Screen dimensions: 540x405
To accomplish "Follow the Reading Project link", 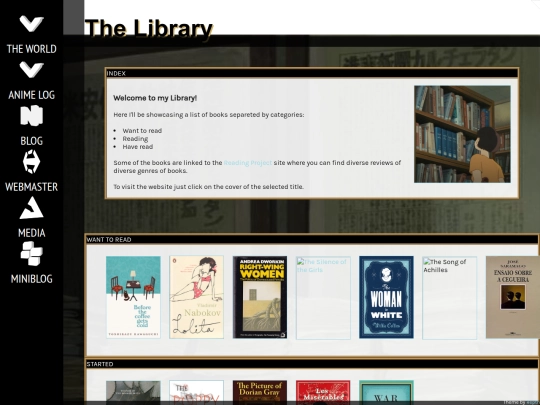I will click(248, 163).
